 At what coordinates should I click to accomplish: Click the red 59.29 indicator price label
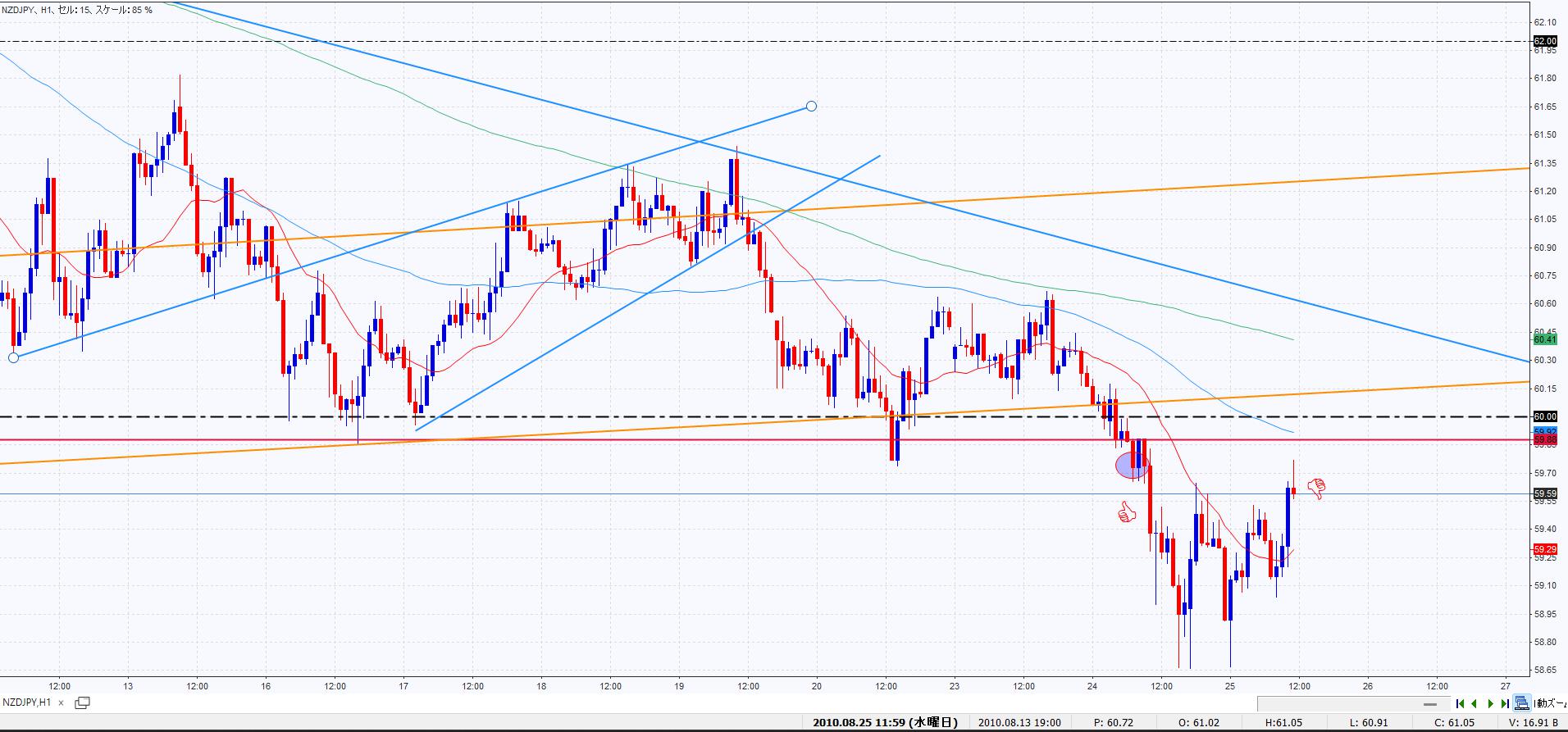point(1545,549)
